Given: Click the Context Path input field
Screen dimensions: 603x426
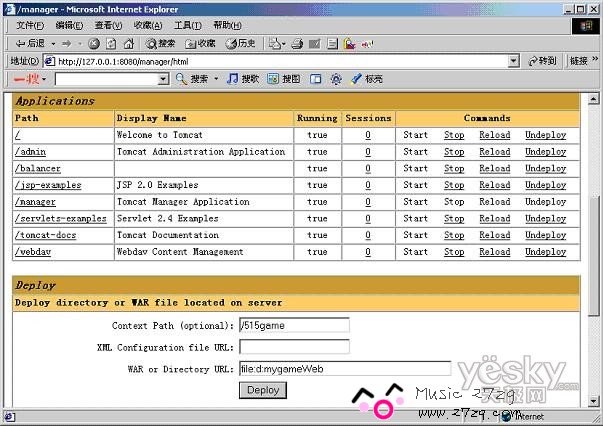Looking at the screenshot, I should pyautogui.click(x=294, y=325).
